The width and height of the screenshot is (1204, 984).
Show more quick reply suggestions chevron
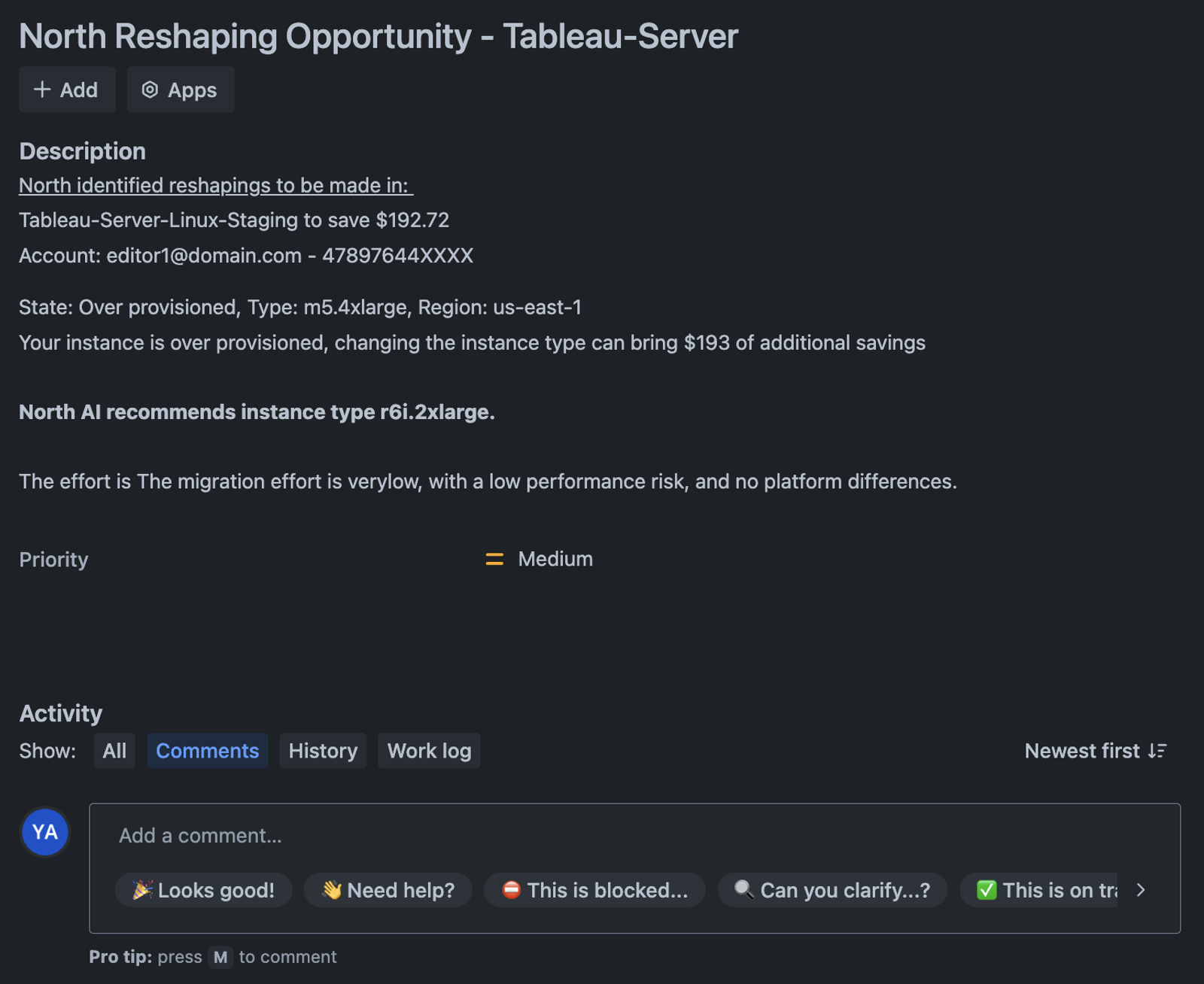point(1141,890)
